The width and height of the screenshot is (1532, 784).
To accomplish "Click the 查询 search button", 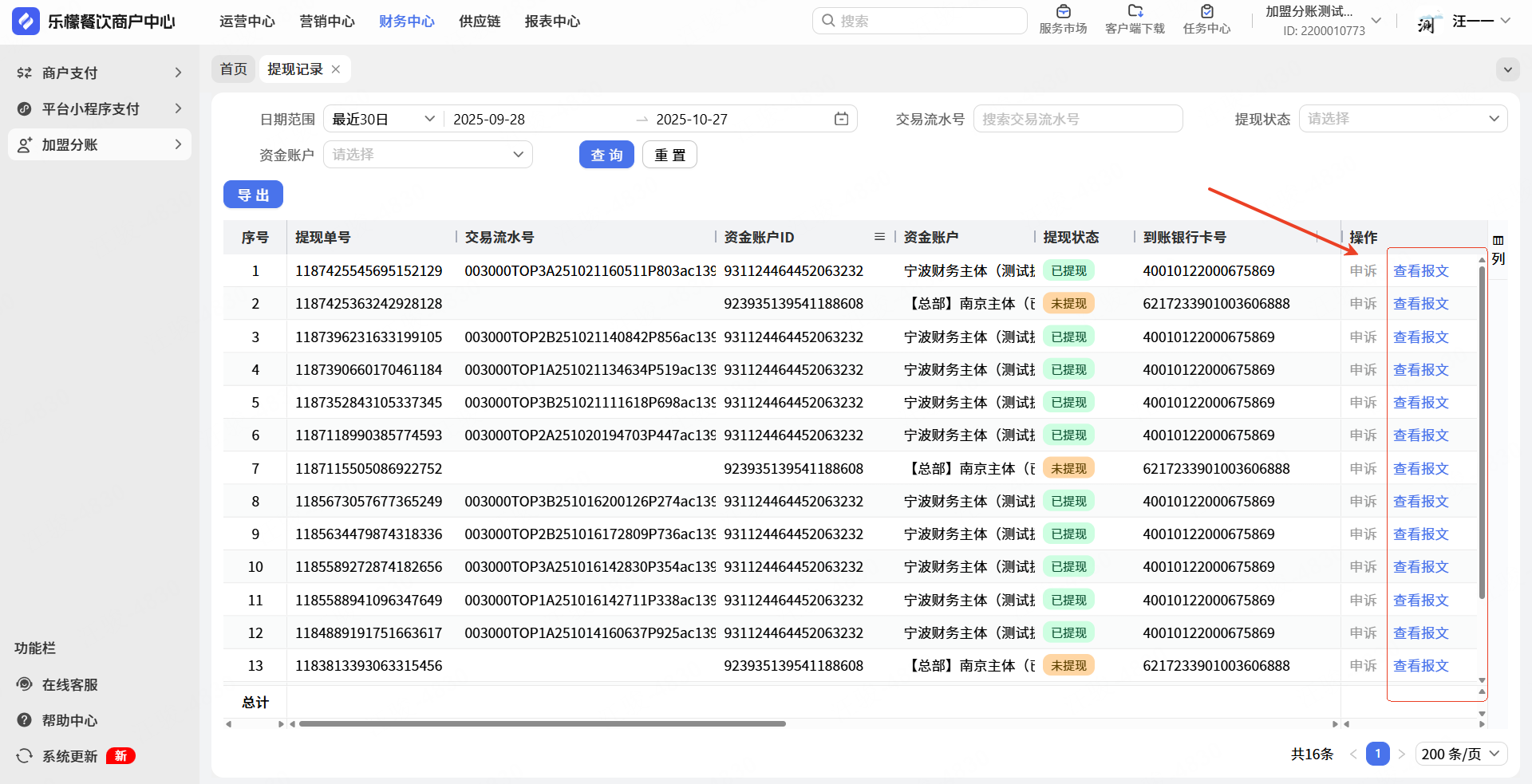I will click(x=606, y=155).
